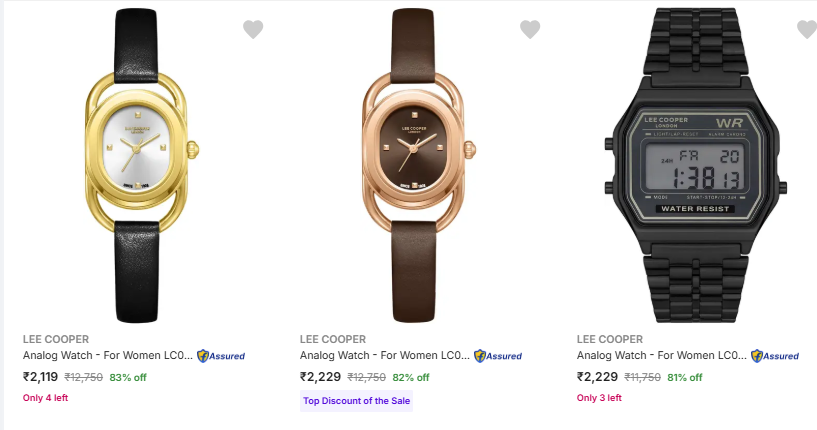Open the title link under the brown watch

(384, 356)
